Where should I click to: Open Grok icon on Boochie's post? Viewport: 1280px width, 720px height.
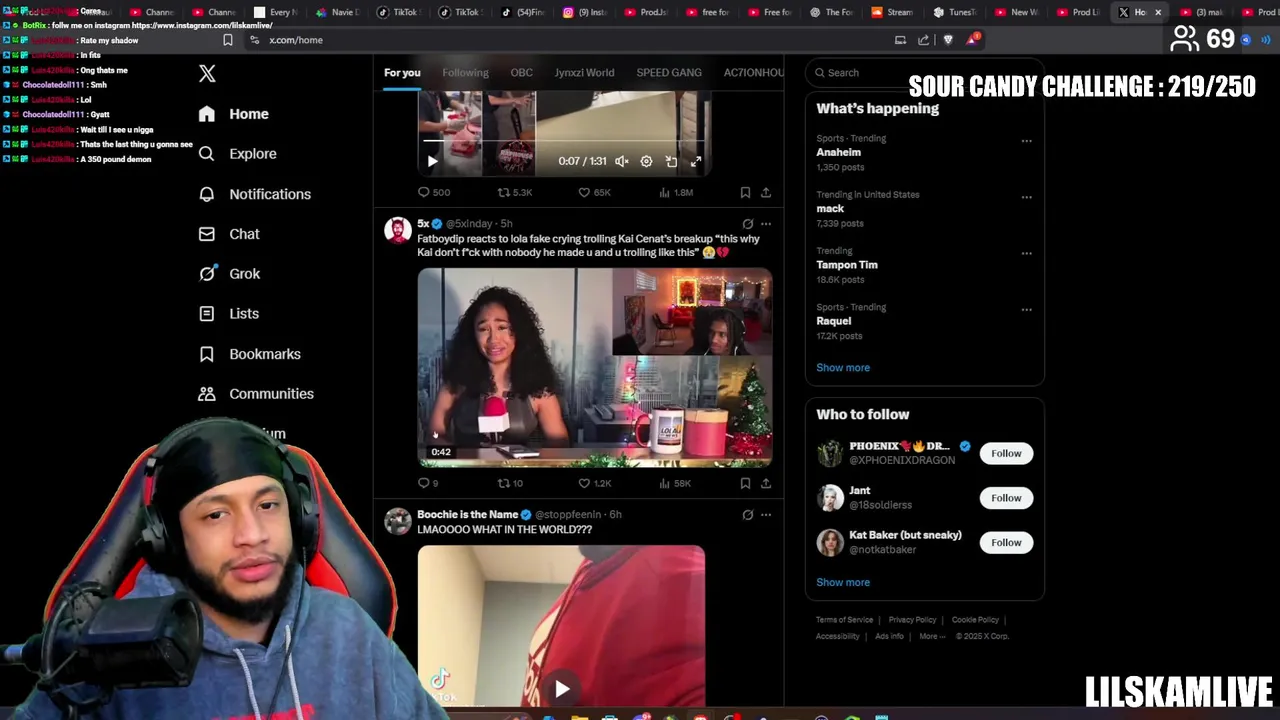748,515
